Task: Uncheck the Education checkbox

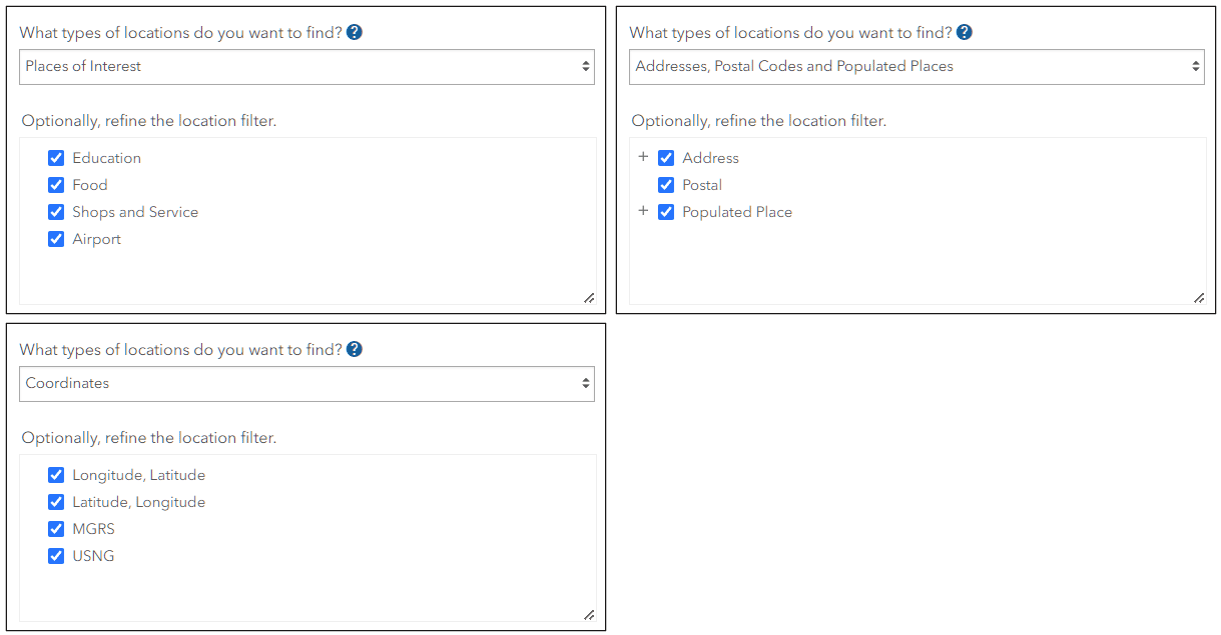Action: 56,158
